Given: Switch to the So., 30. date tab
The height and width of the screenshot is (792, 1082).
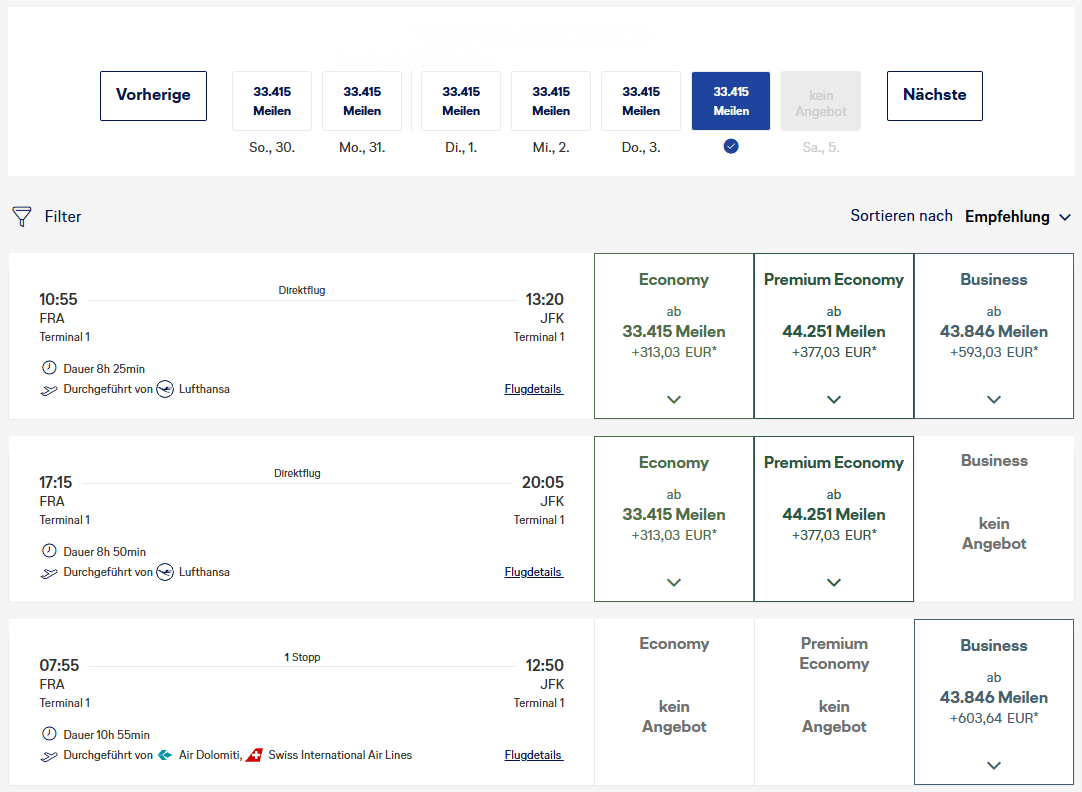Looking at the screenshot, I should pos(271,100).
